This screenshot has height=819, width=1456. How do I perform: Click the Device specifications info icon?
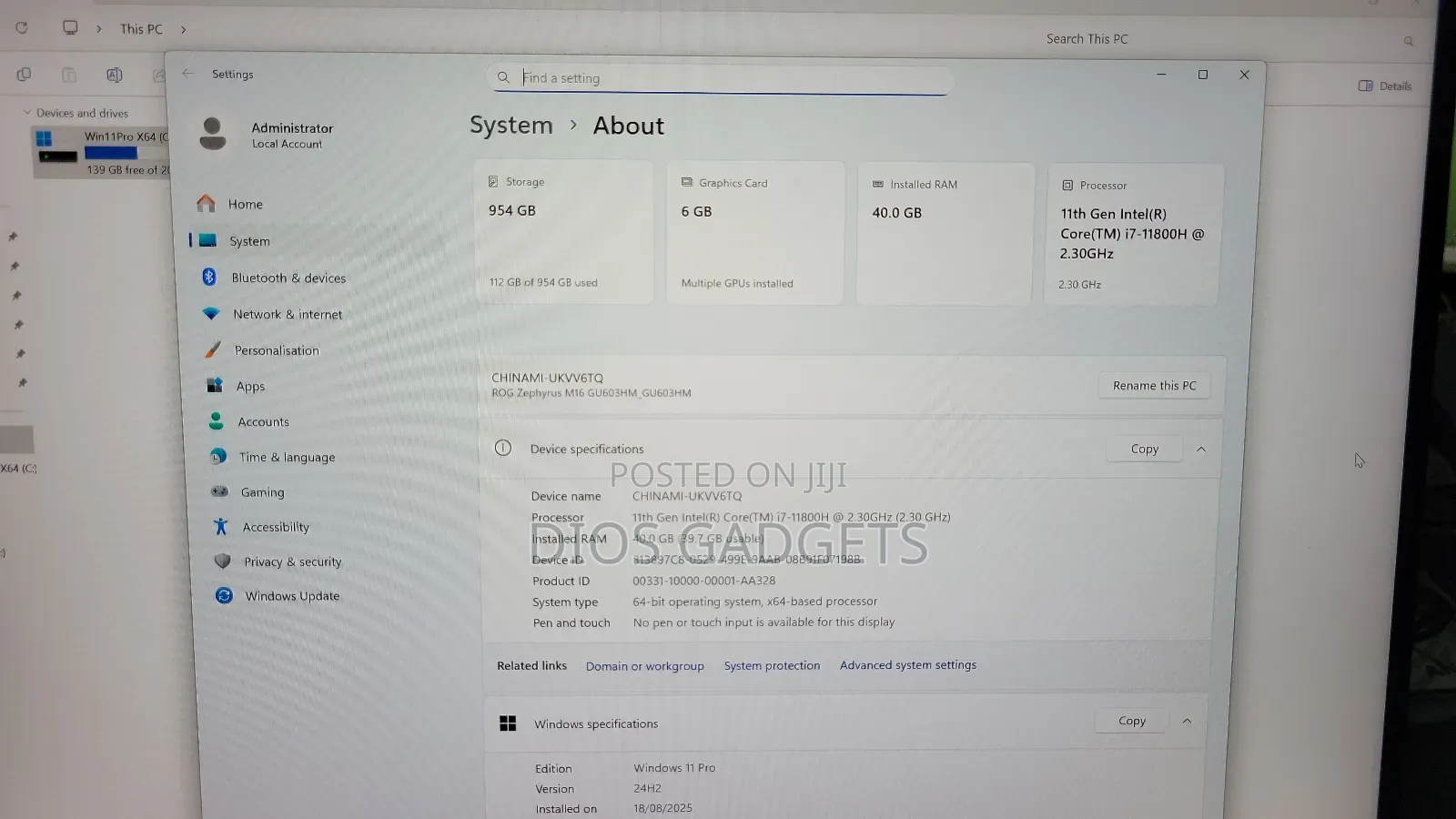click(503, 448)
